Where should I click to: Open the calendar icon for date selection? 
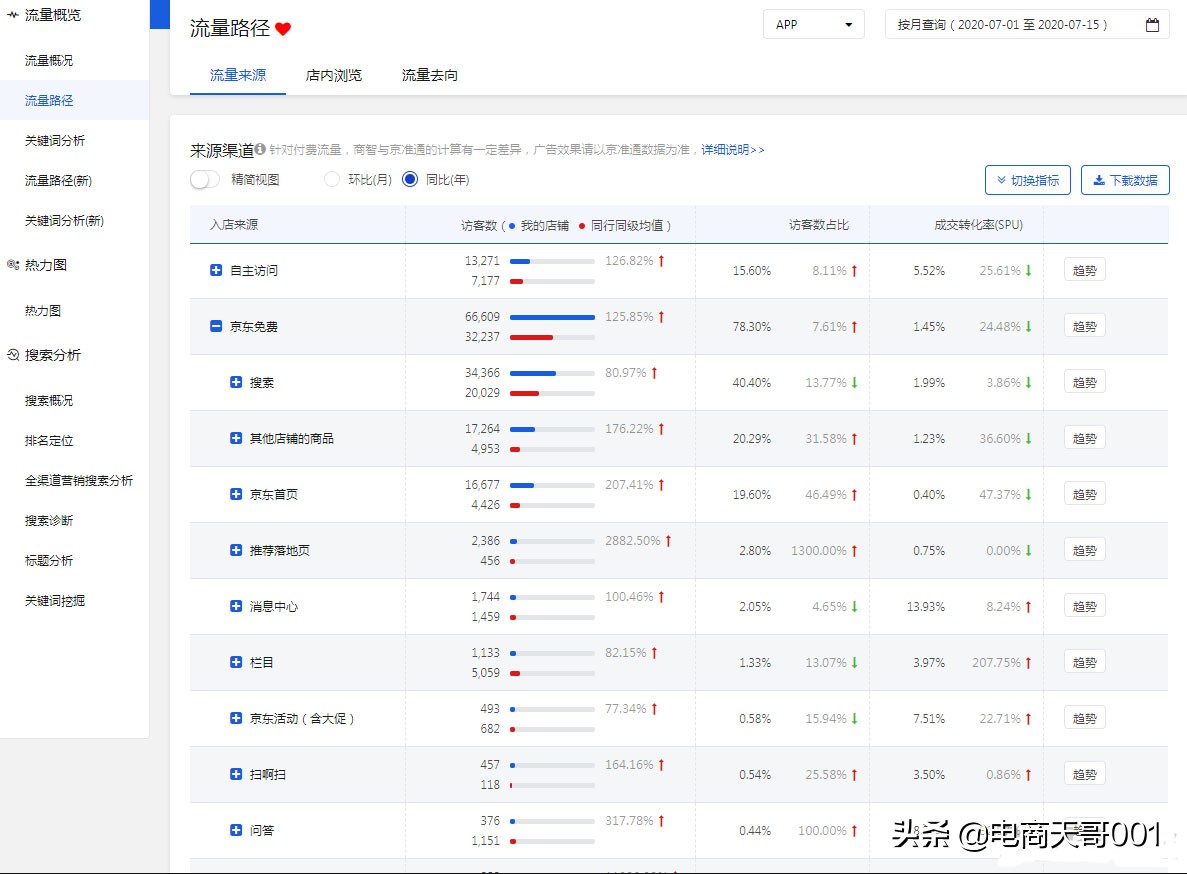1153,24
